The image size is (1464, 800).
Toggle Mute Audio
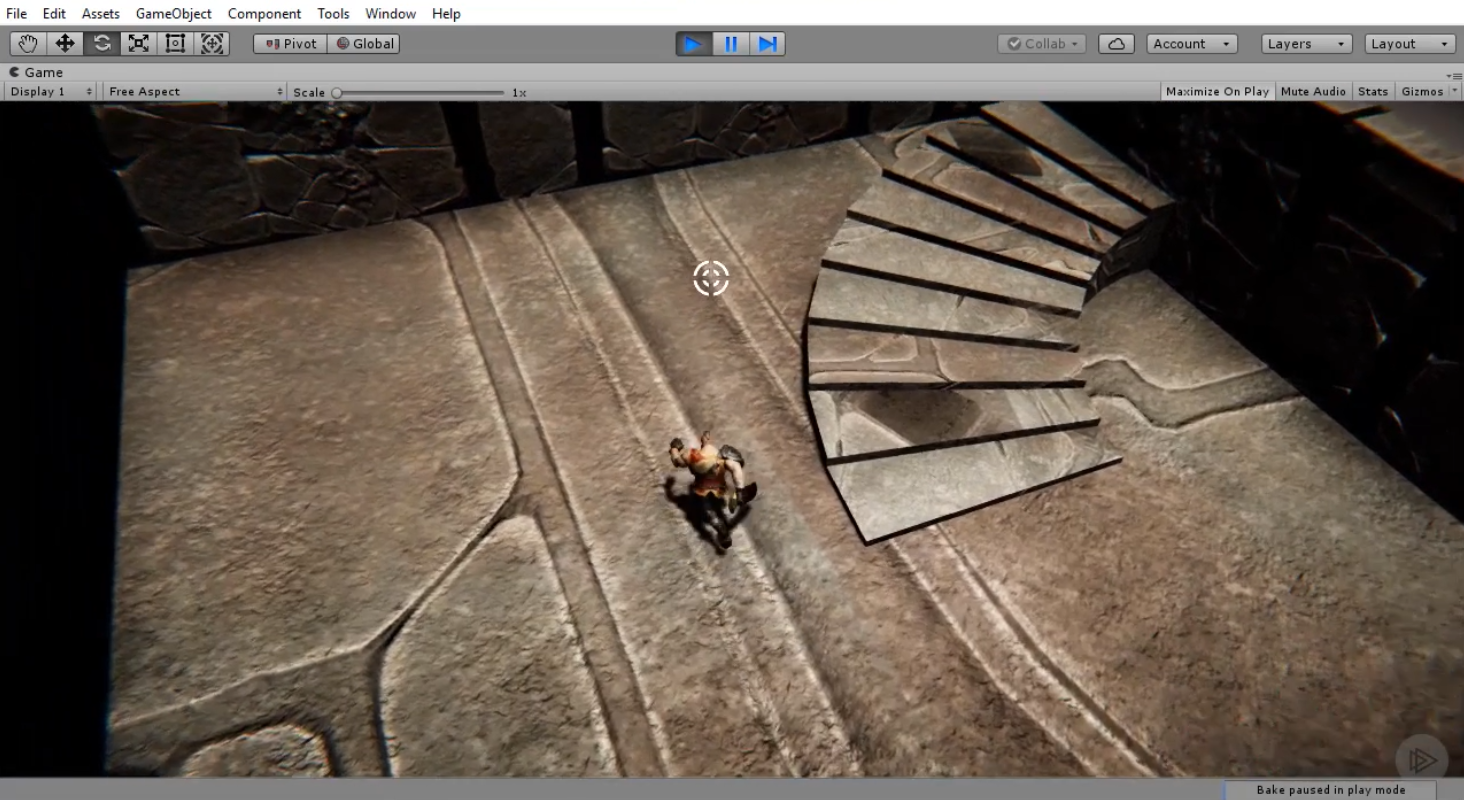(x=1313, y=92)
